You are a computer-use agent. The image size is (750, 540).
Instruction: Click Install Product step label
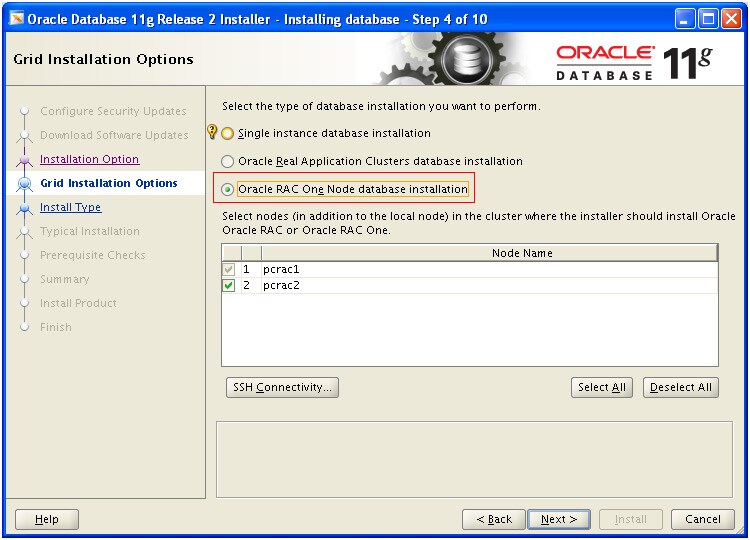[x=78, y=303]
